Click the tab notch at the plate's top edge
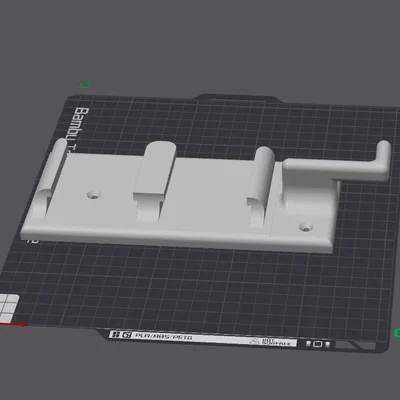 click(238, 98)
